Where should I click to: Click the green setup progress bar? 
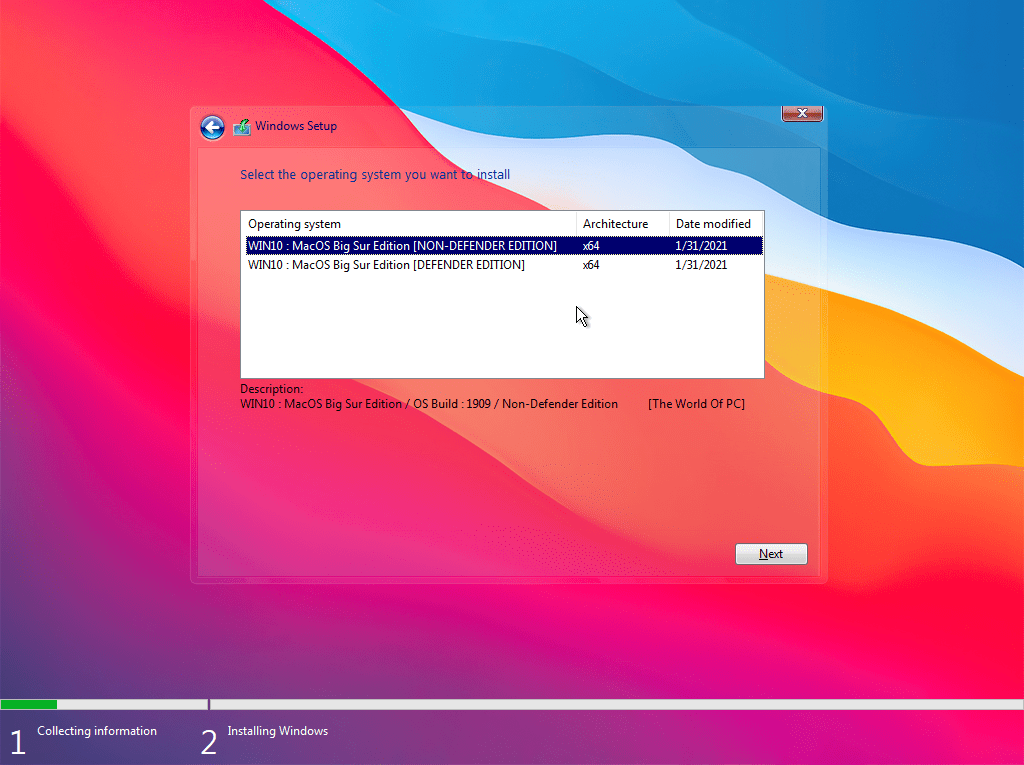(29, 705)
